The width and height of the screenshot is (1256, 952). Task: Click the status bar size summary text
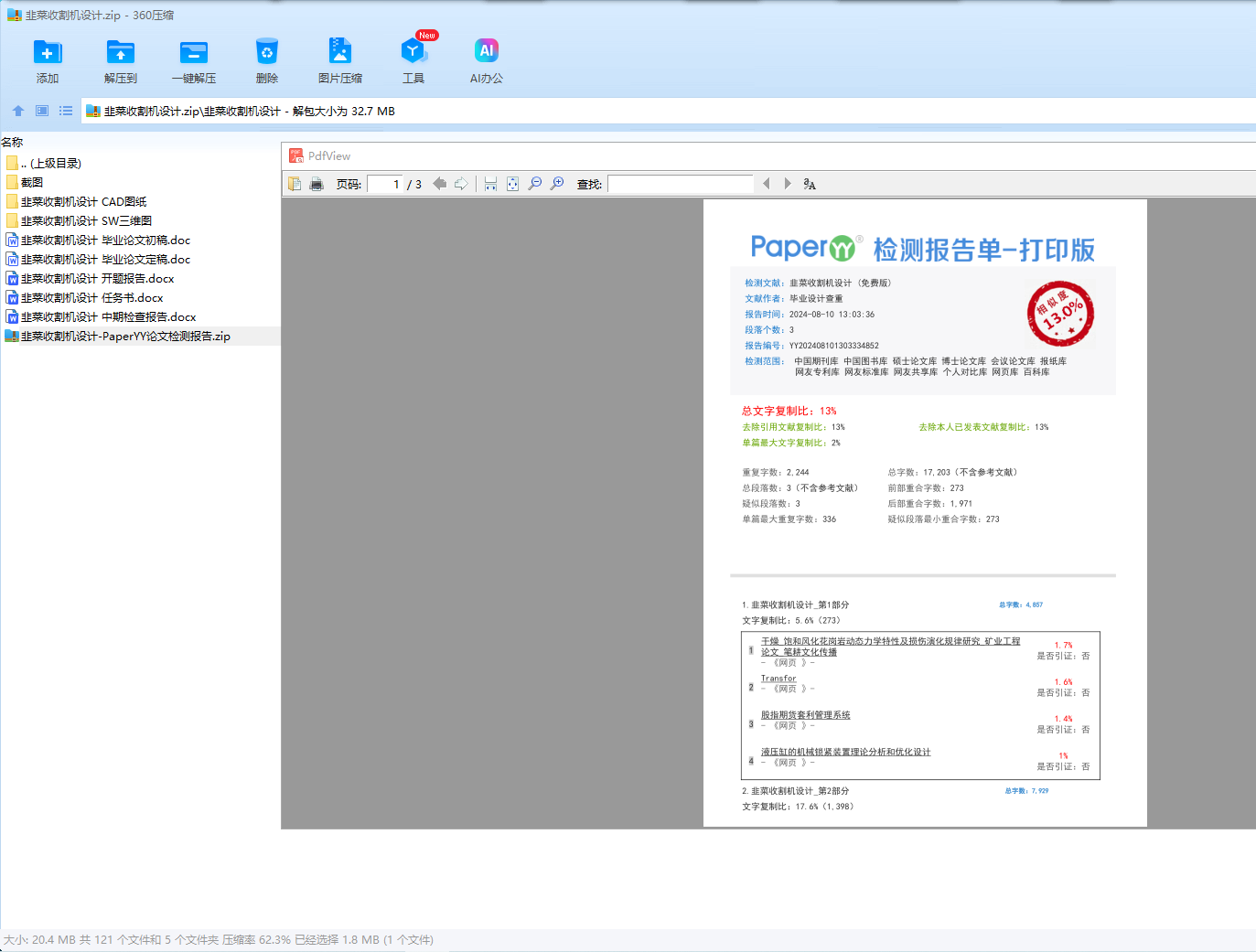point(219,939)
